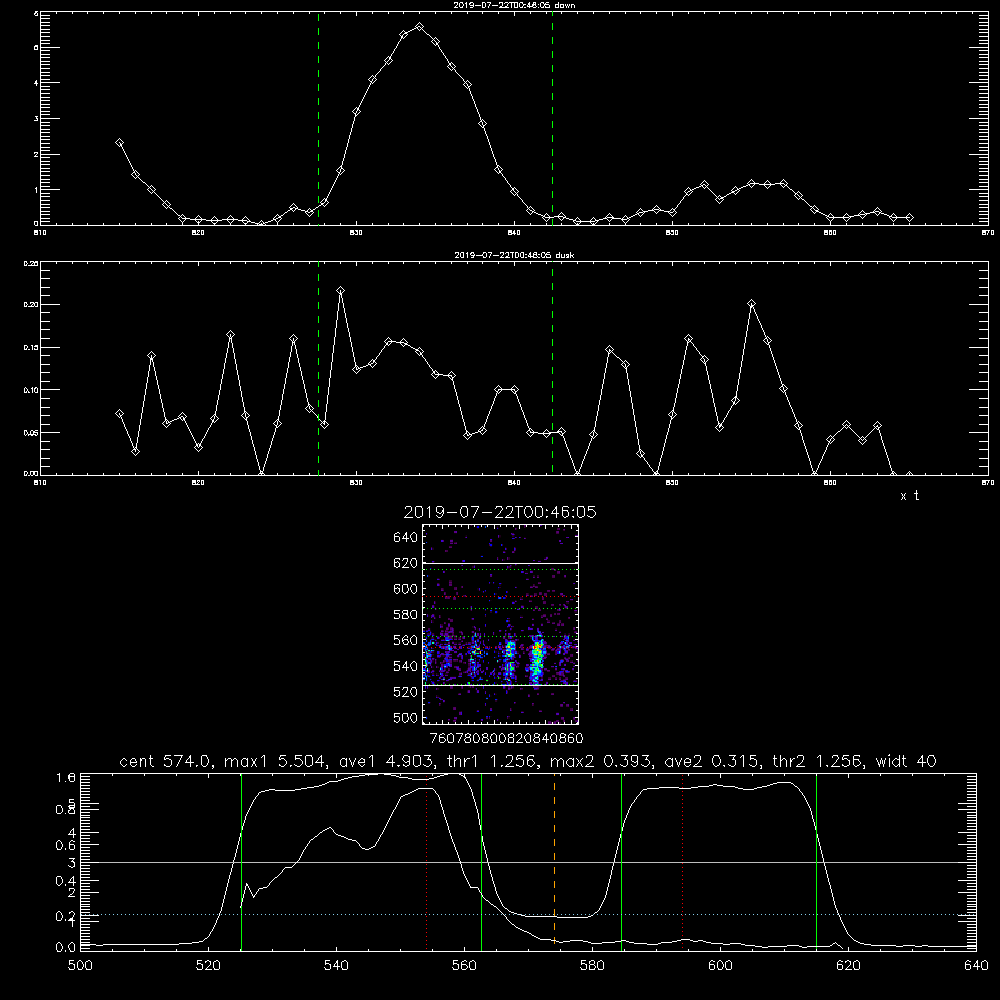The width and height of the screenshot is (1000, 1000).
Task: Click x-axis label '600' of bottom plot
Action: point(720,966)
